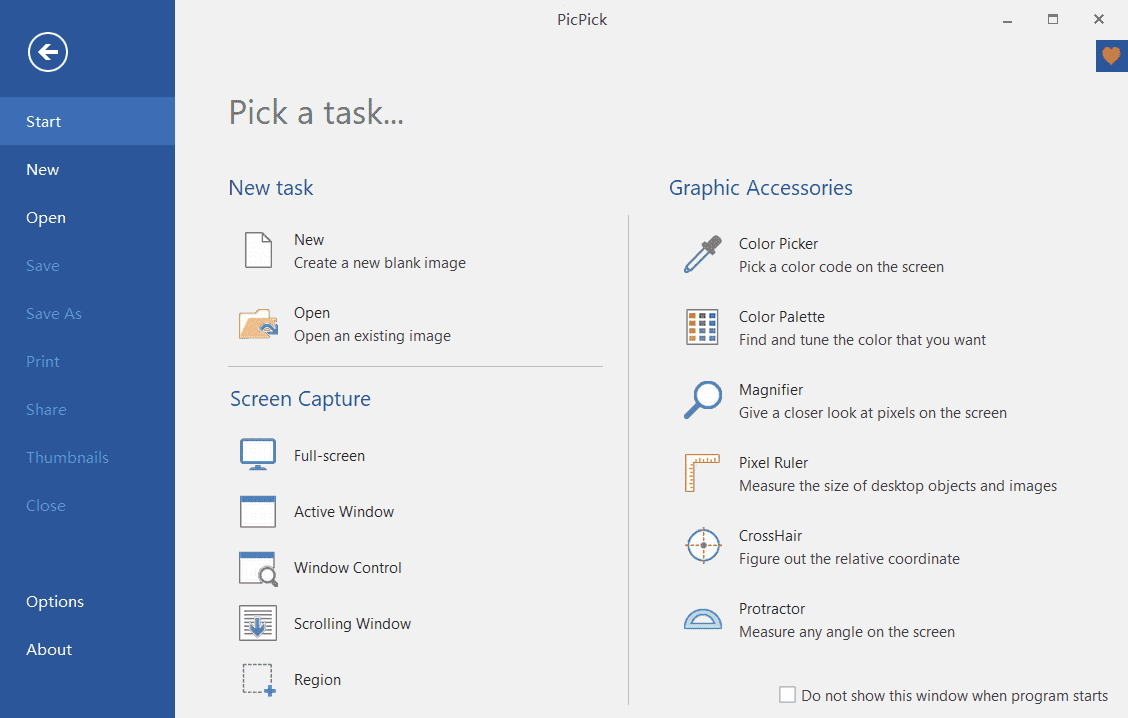Click 'Find and tune the color that you want'
The width and height of the screenshot is (1128, 718).
(x=862, y=340)
